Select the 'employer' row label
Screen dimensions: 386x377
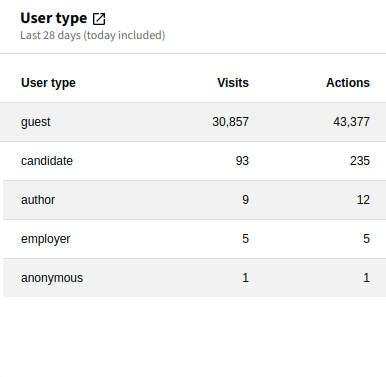point(46,239)
